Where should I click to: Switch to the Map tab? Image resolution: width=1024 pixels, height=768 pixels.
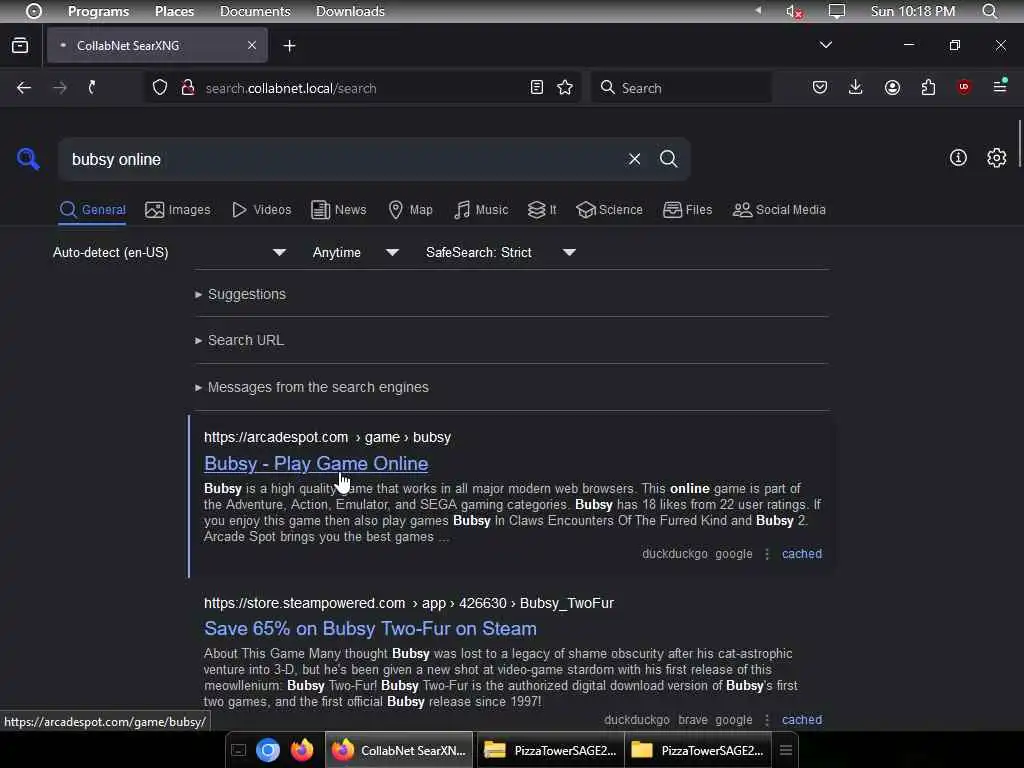pos(410,210)
